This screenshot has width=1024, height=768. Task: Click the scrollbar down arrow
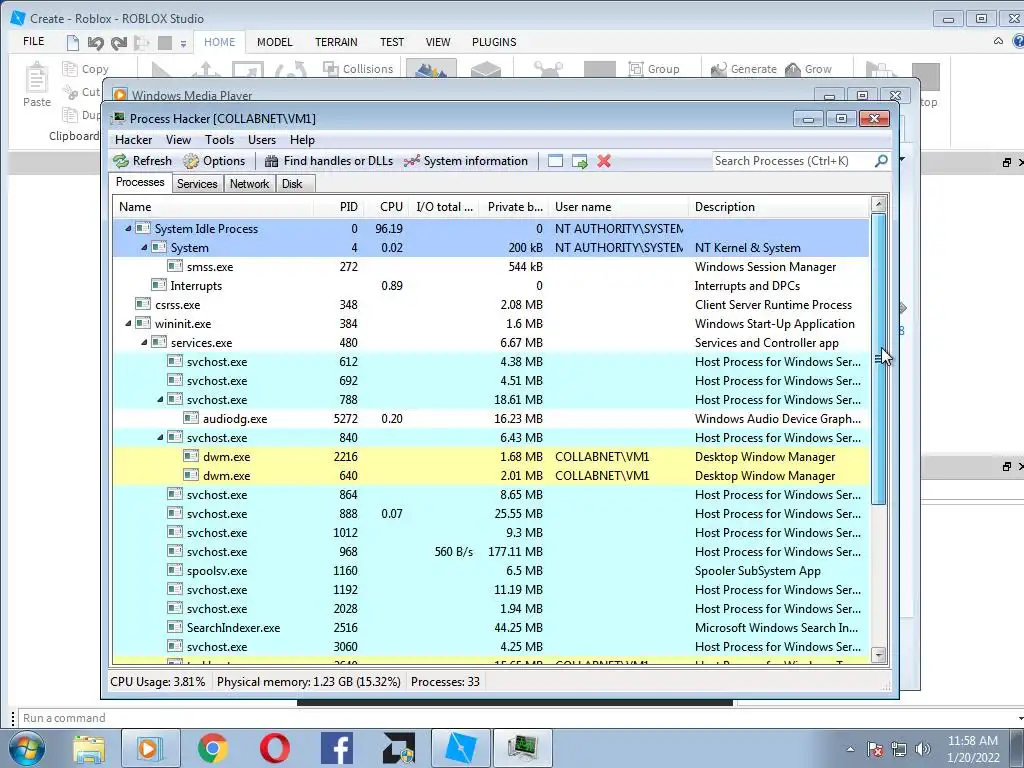click(878, 655)
